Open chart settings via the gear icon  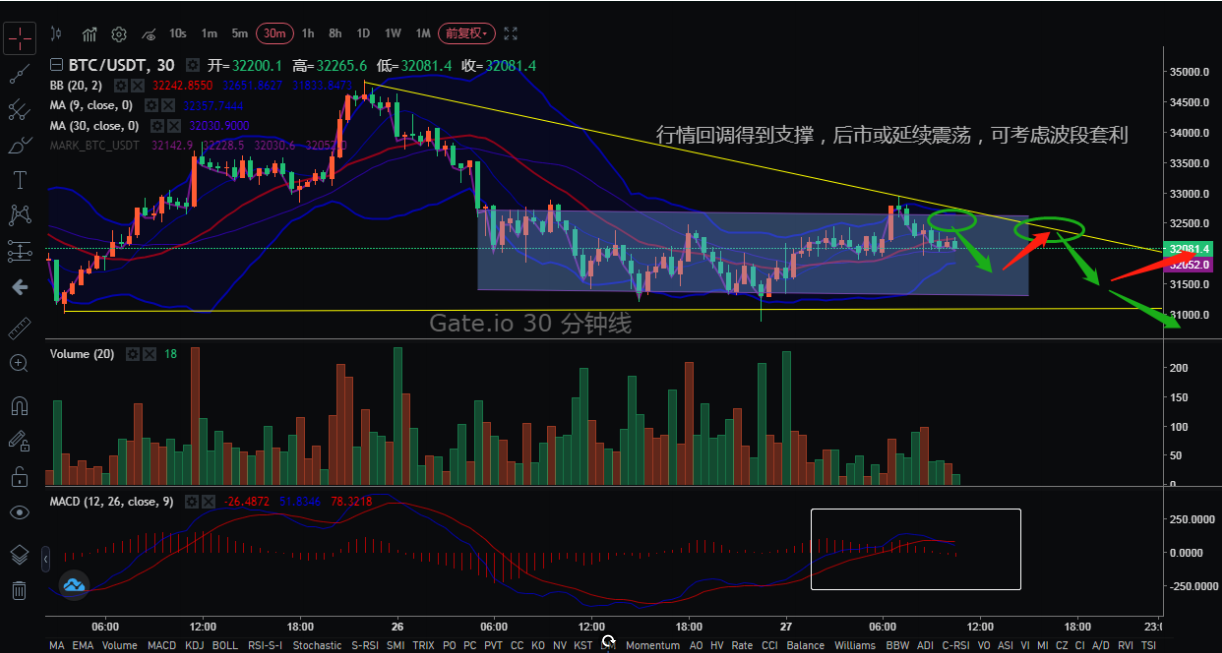(119, 33)
